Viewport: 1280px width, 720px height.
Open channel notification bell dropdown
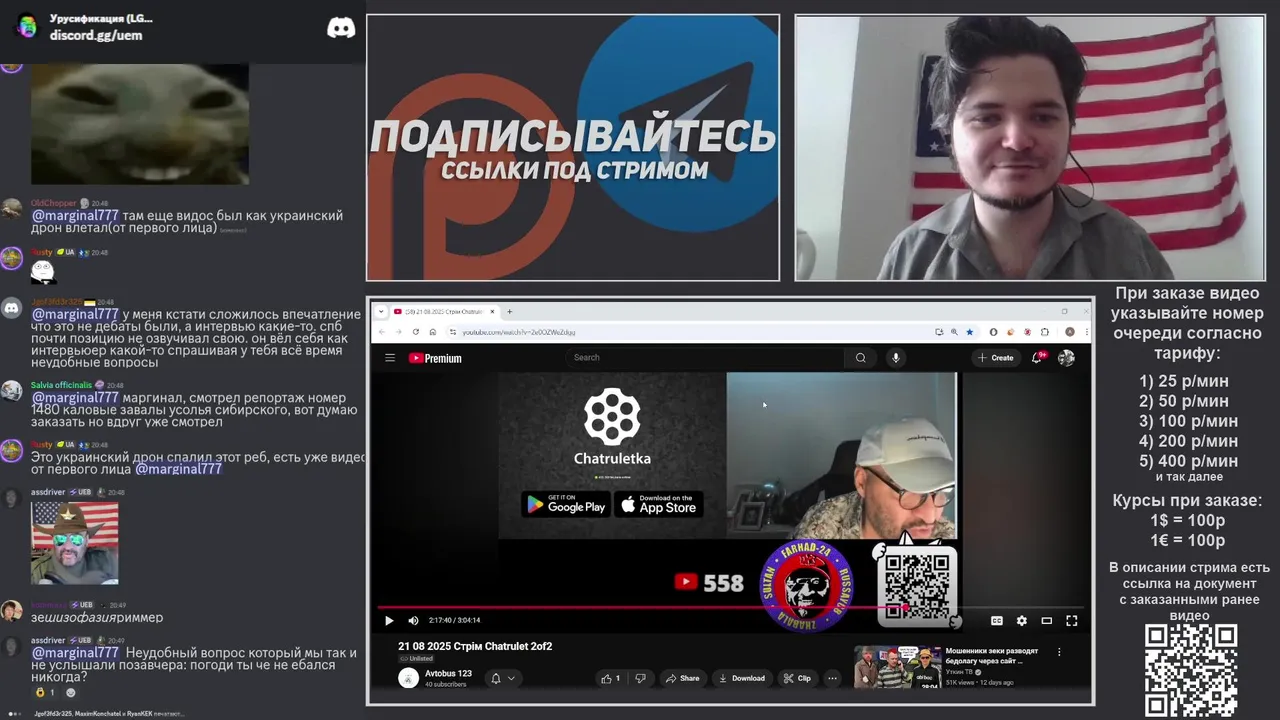pos(502,678)
